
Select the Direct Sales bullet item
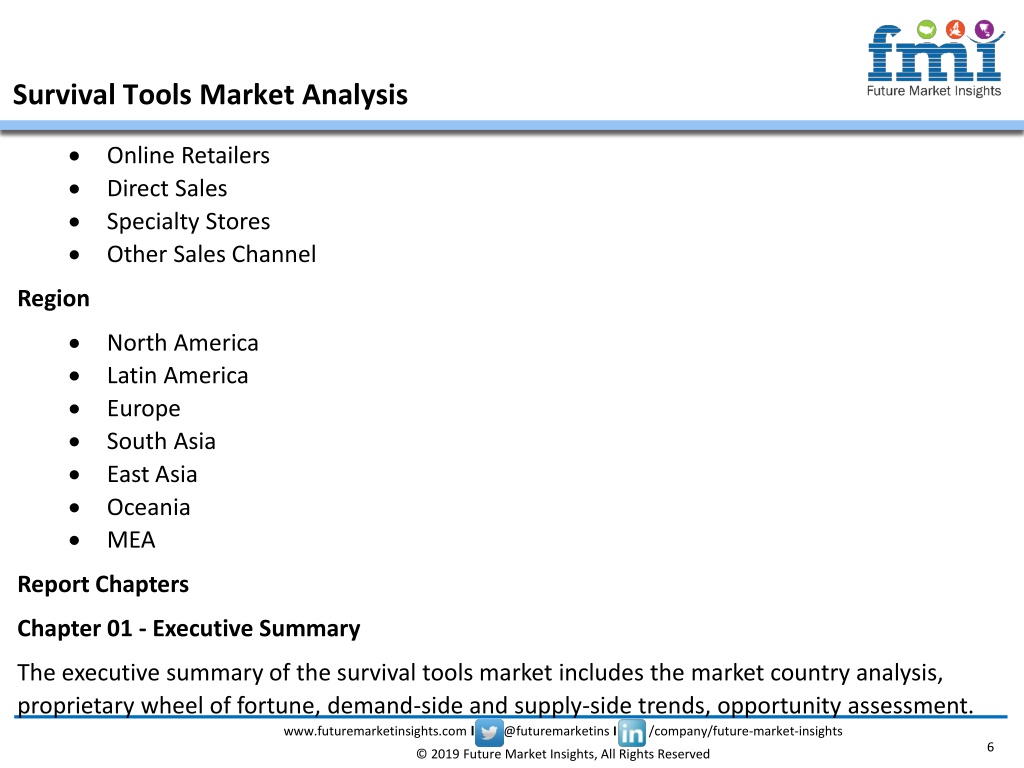(x=167, y=189)
